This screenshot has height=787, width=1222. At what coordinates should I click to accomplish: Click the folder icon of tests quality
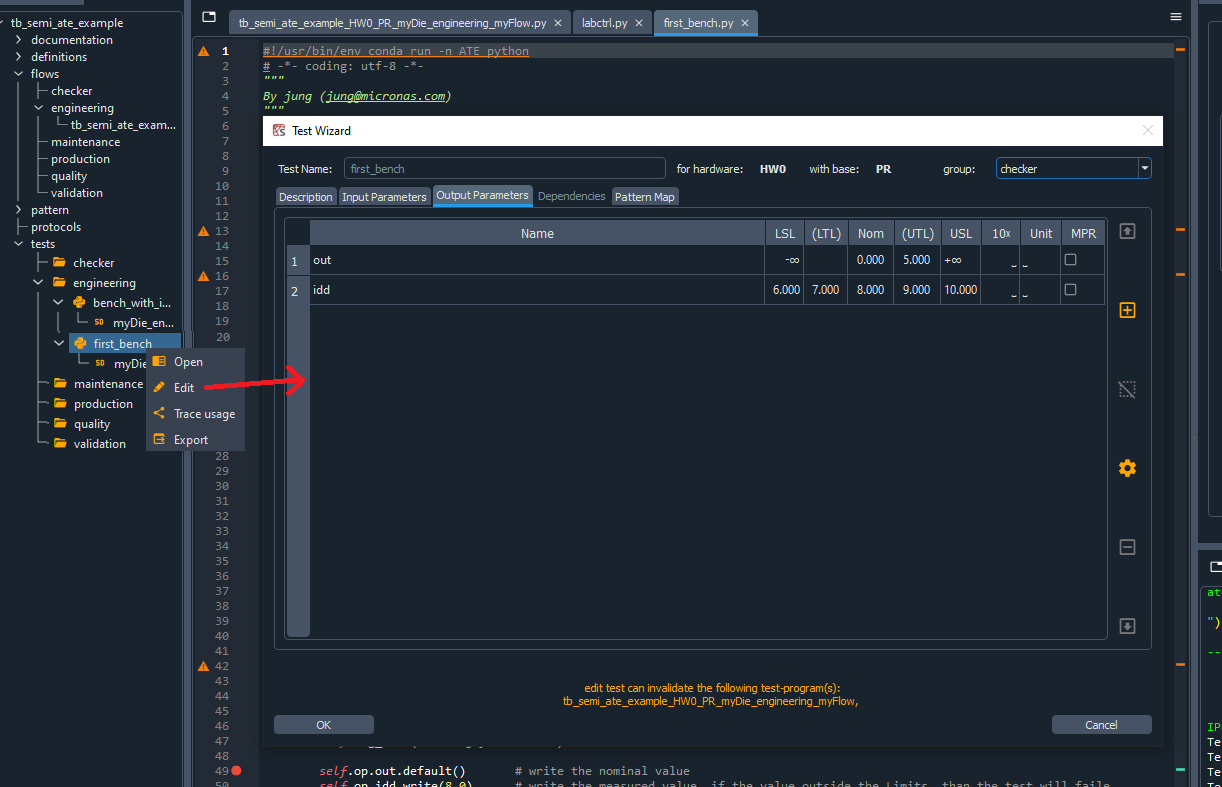(59, 424)
